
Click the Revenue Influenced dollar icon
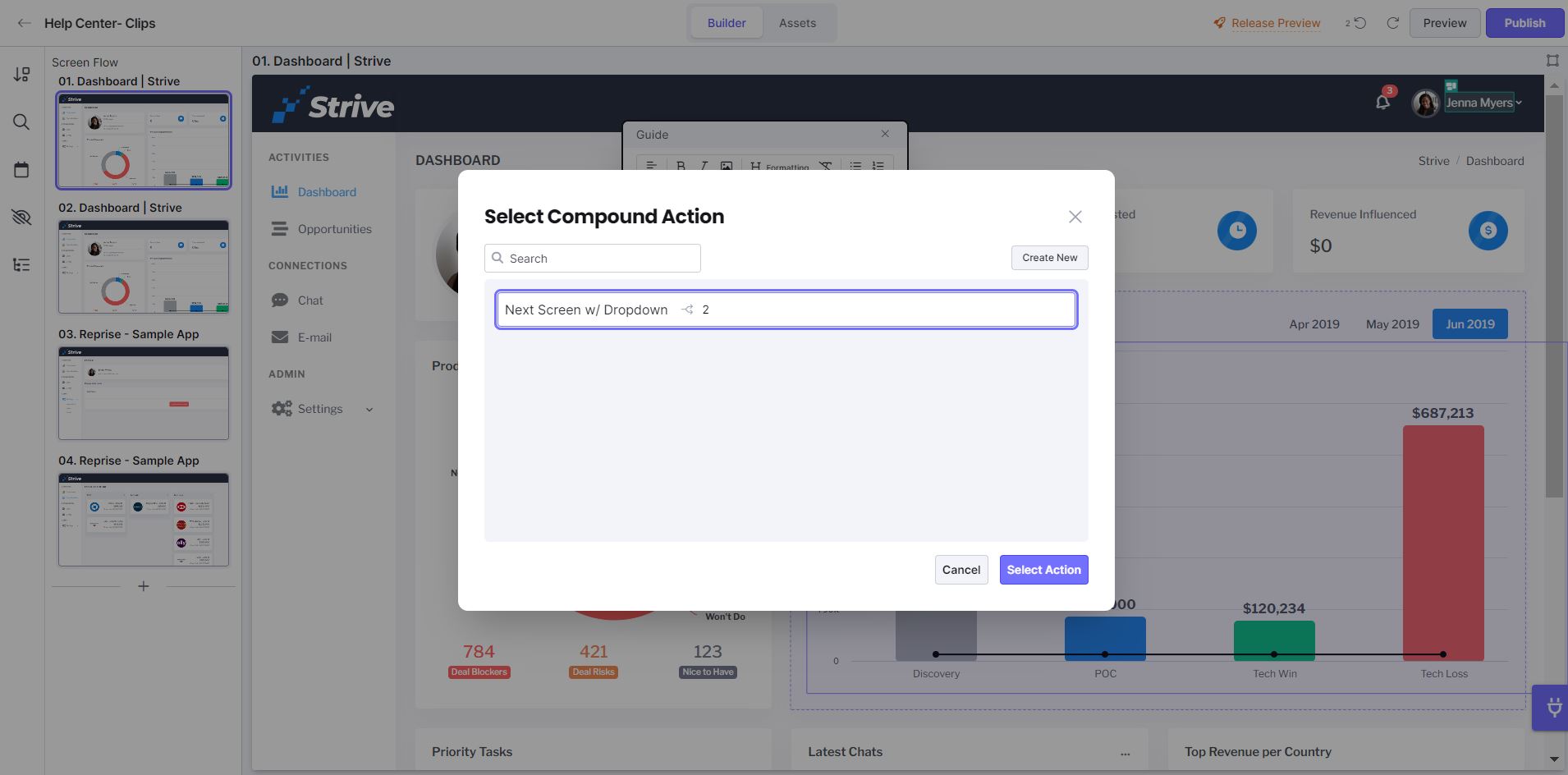[x=1488, y=231]
